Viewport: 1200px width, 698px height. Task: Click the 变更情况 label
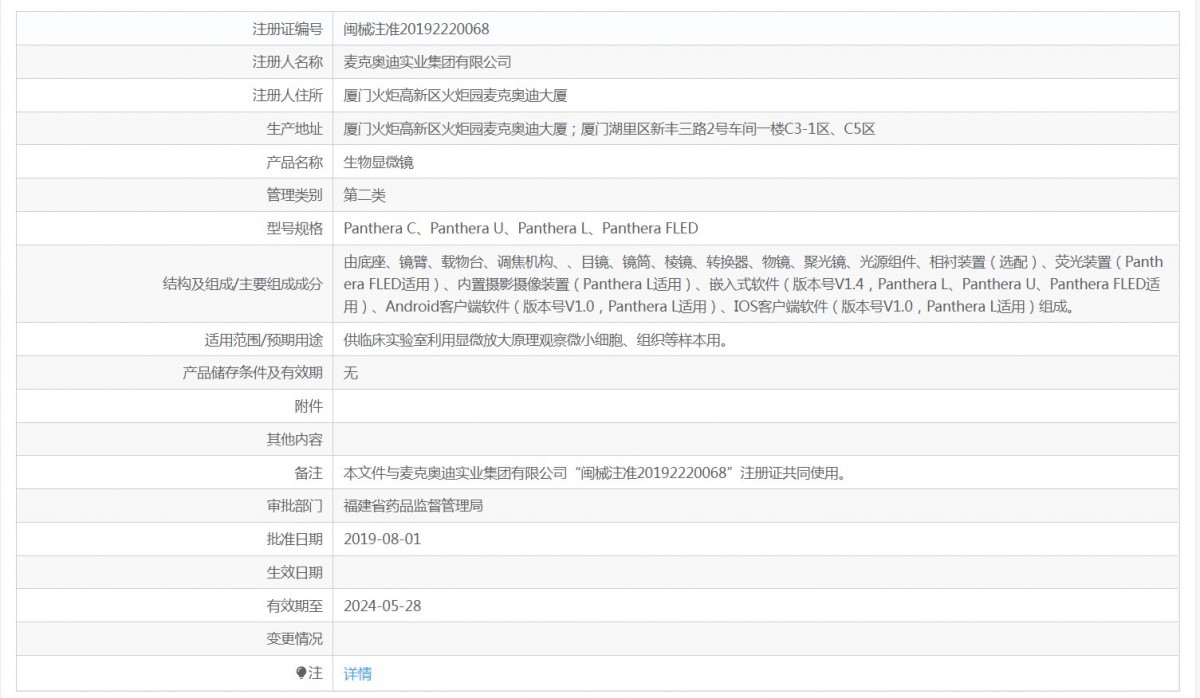[294, 638]
